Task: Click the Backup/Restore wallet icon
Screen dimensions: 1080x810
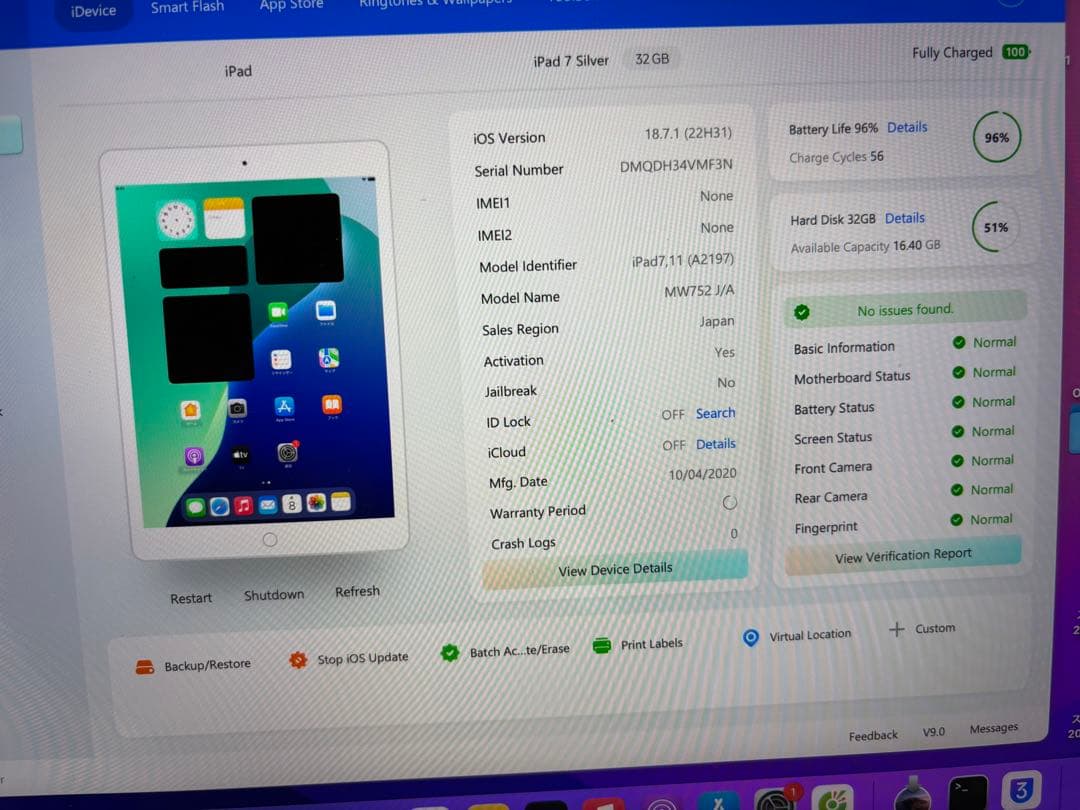Action: pyautogui.click(x=144, y=664)
